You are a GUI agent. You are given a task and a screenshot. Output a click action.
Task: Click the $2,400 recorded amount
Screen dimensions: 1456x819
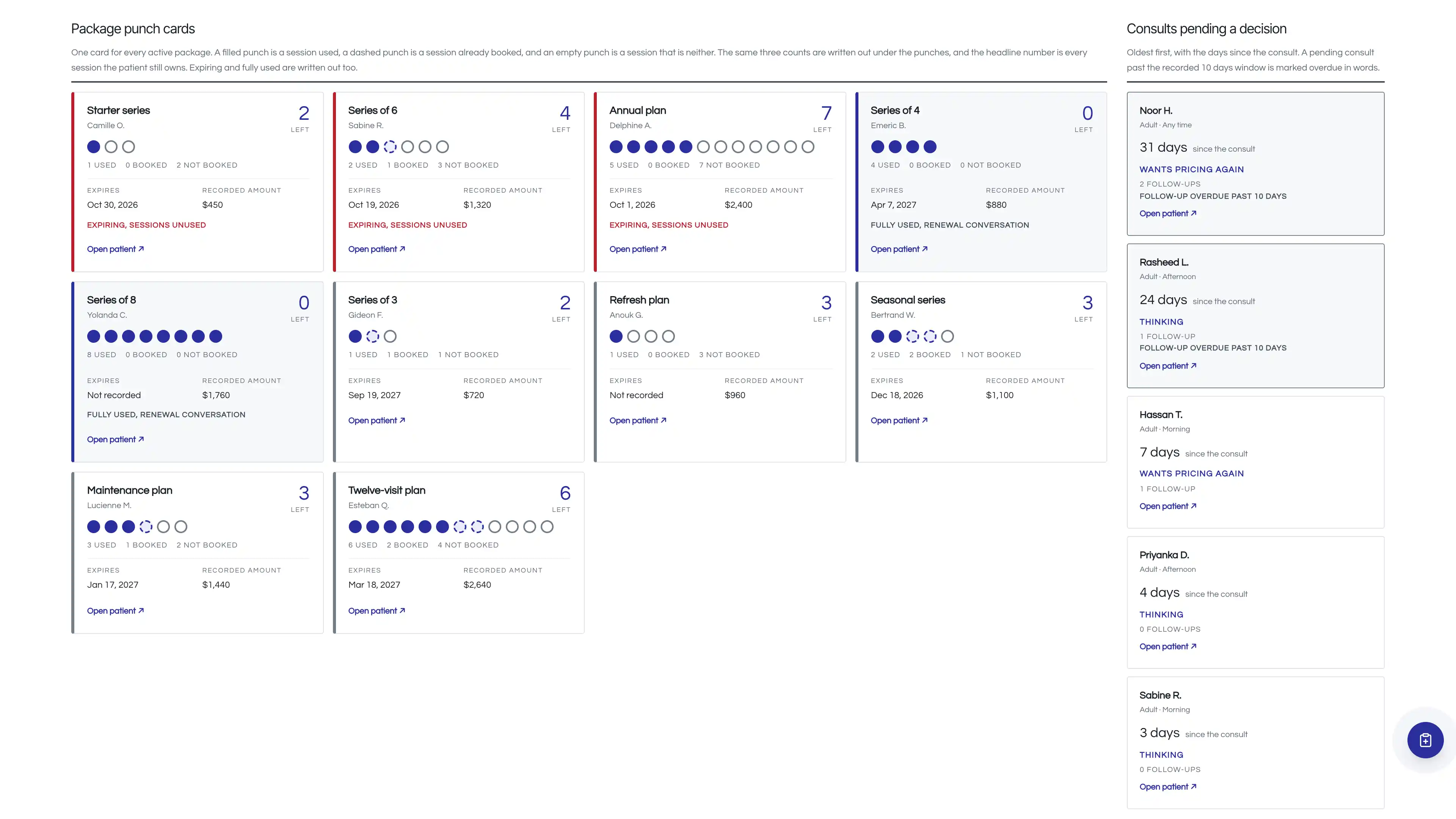[x=738, y=205]
